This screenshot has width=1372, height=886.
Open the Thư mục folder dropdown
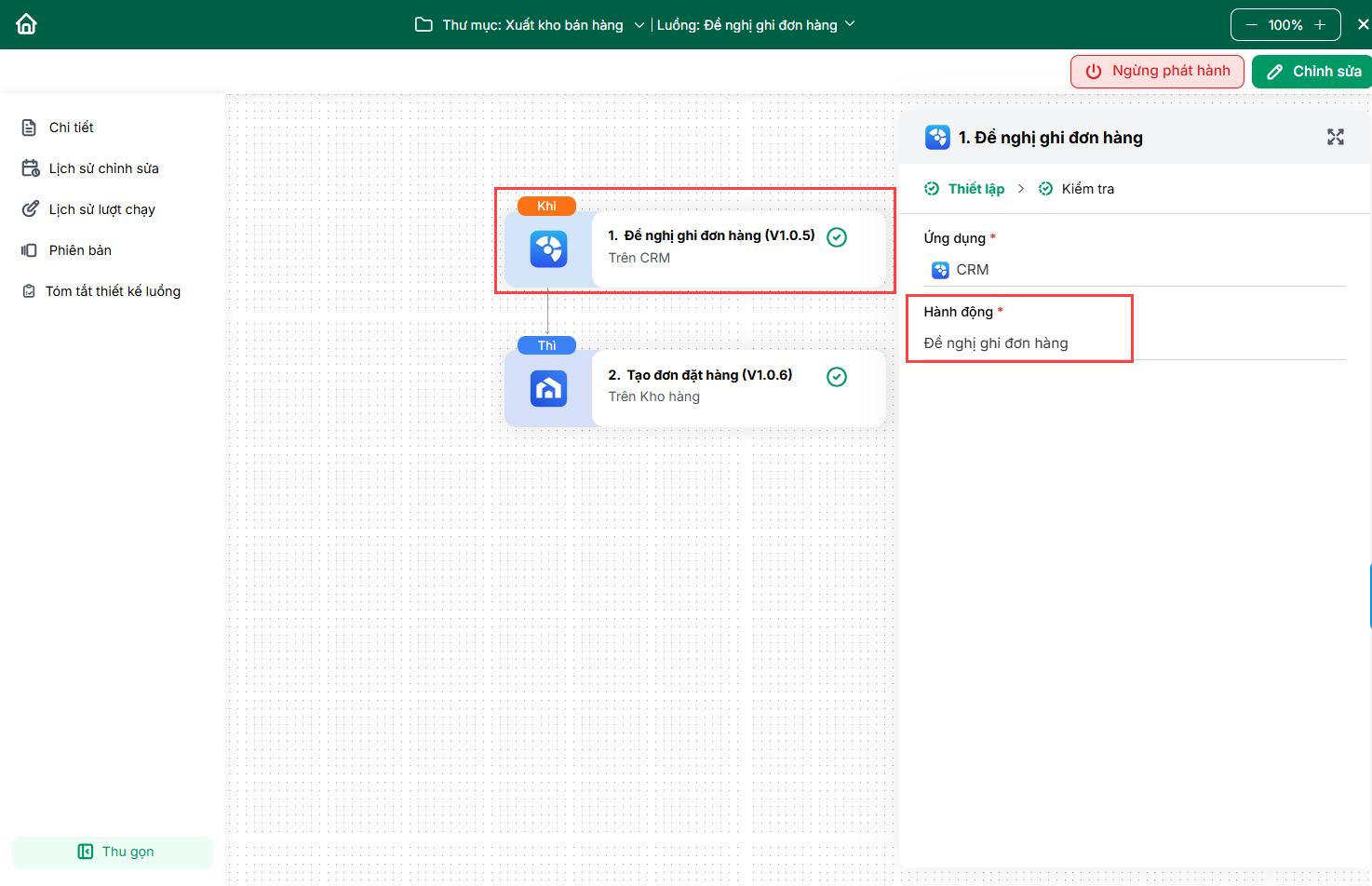coord(639,25)
